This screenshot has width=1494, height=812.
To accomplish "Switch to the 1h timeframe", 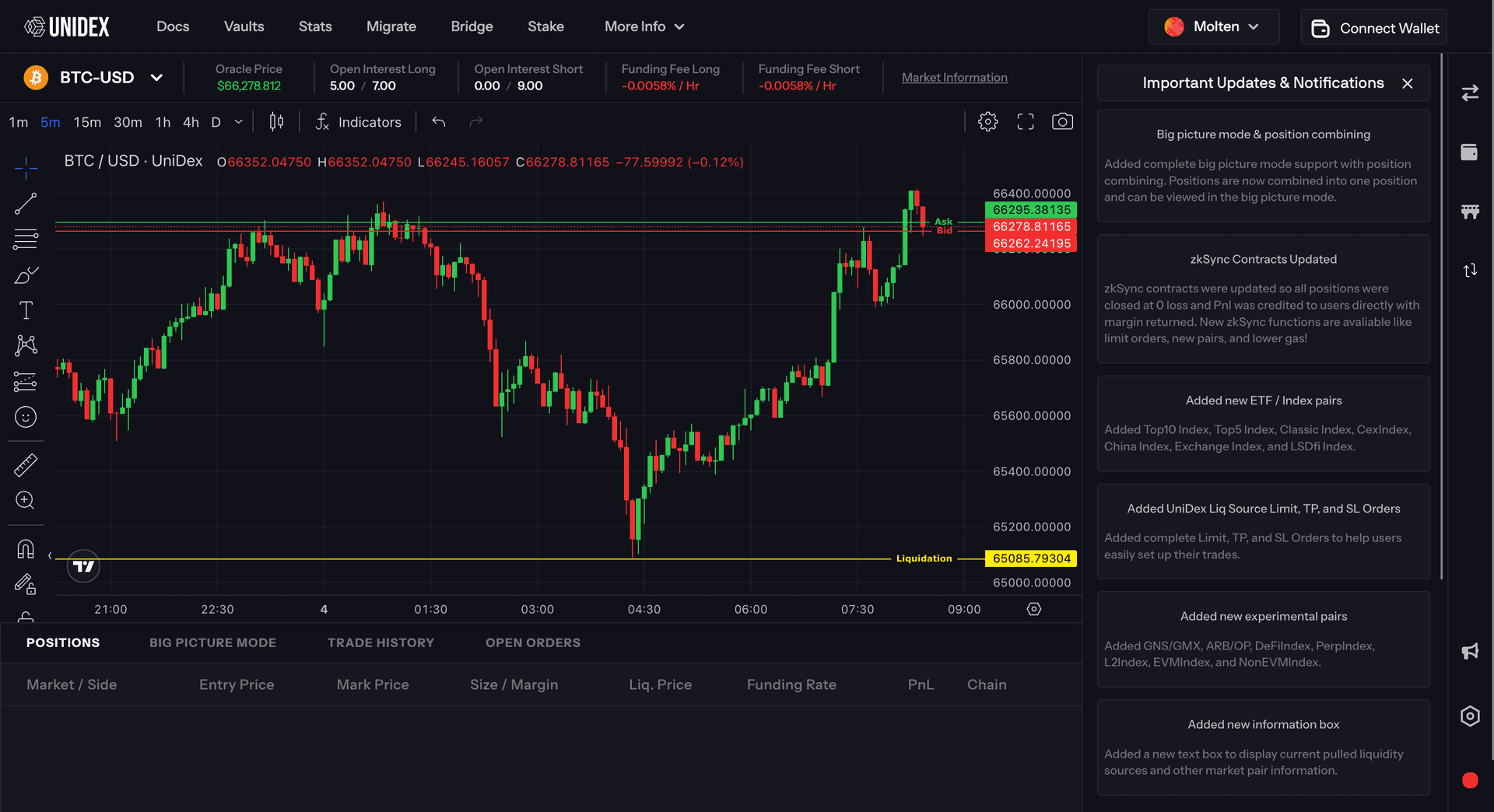I will point(163,122).
